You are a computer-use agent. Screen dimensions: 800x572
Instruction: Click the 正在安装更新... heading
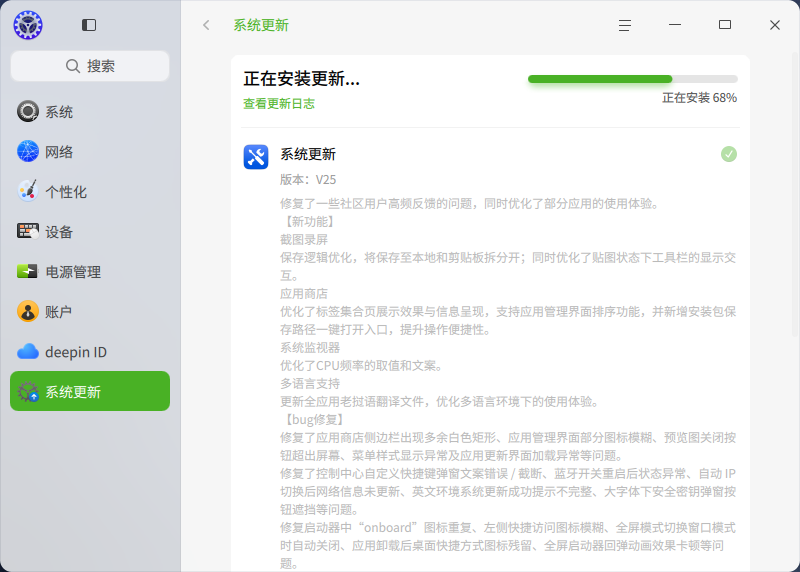coord(302,79)
